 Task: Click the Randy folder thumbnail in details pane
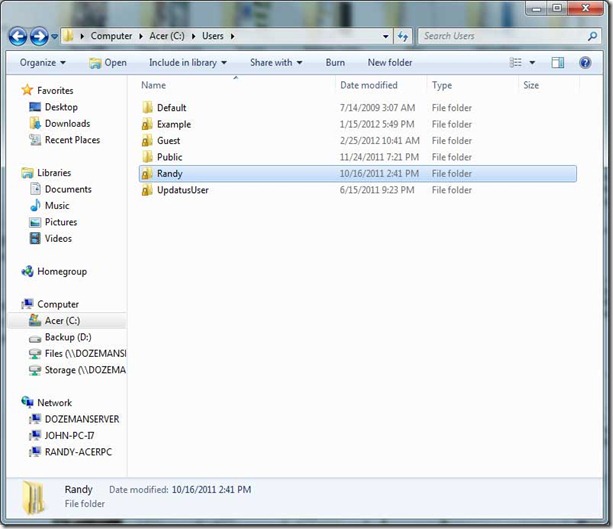pos(34,497)
